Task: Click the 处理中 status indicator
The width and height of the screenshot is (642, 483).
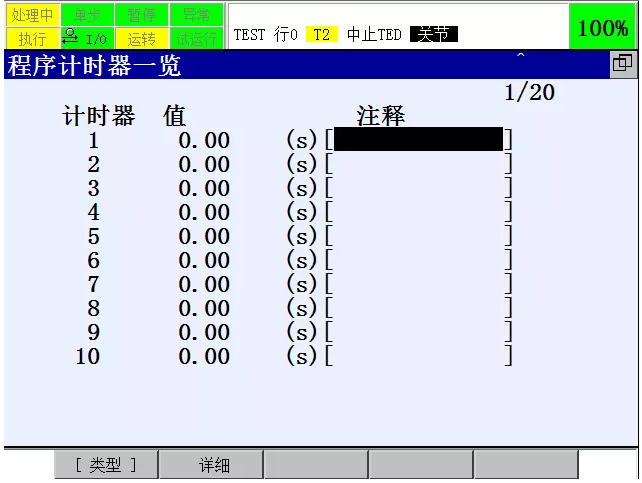Action: [33, 15]
